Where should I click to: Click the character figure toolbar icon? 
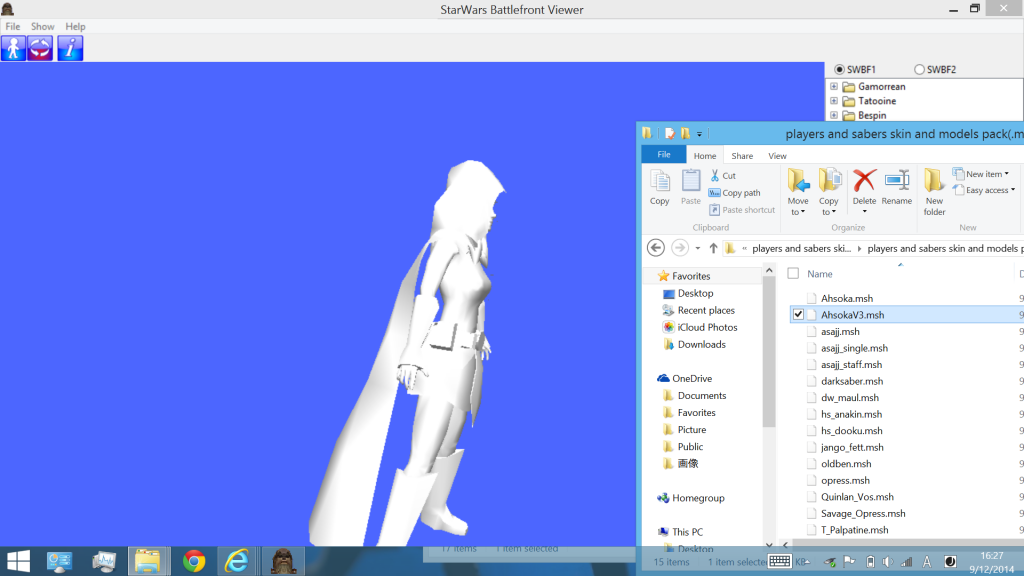click(x=13, y=48)
